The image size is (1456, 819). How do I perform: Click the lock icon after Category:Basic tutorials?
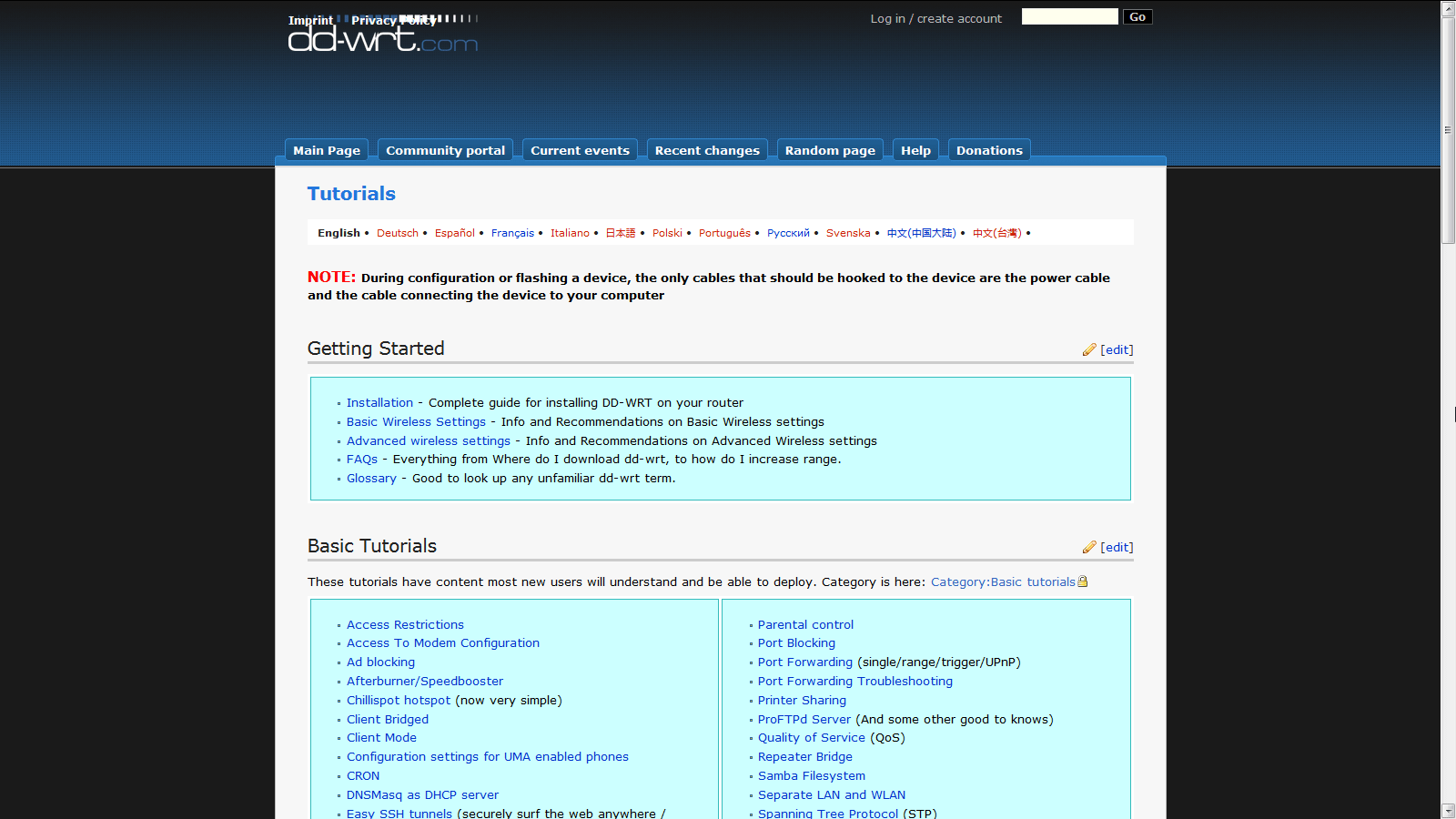1083,581
